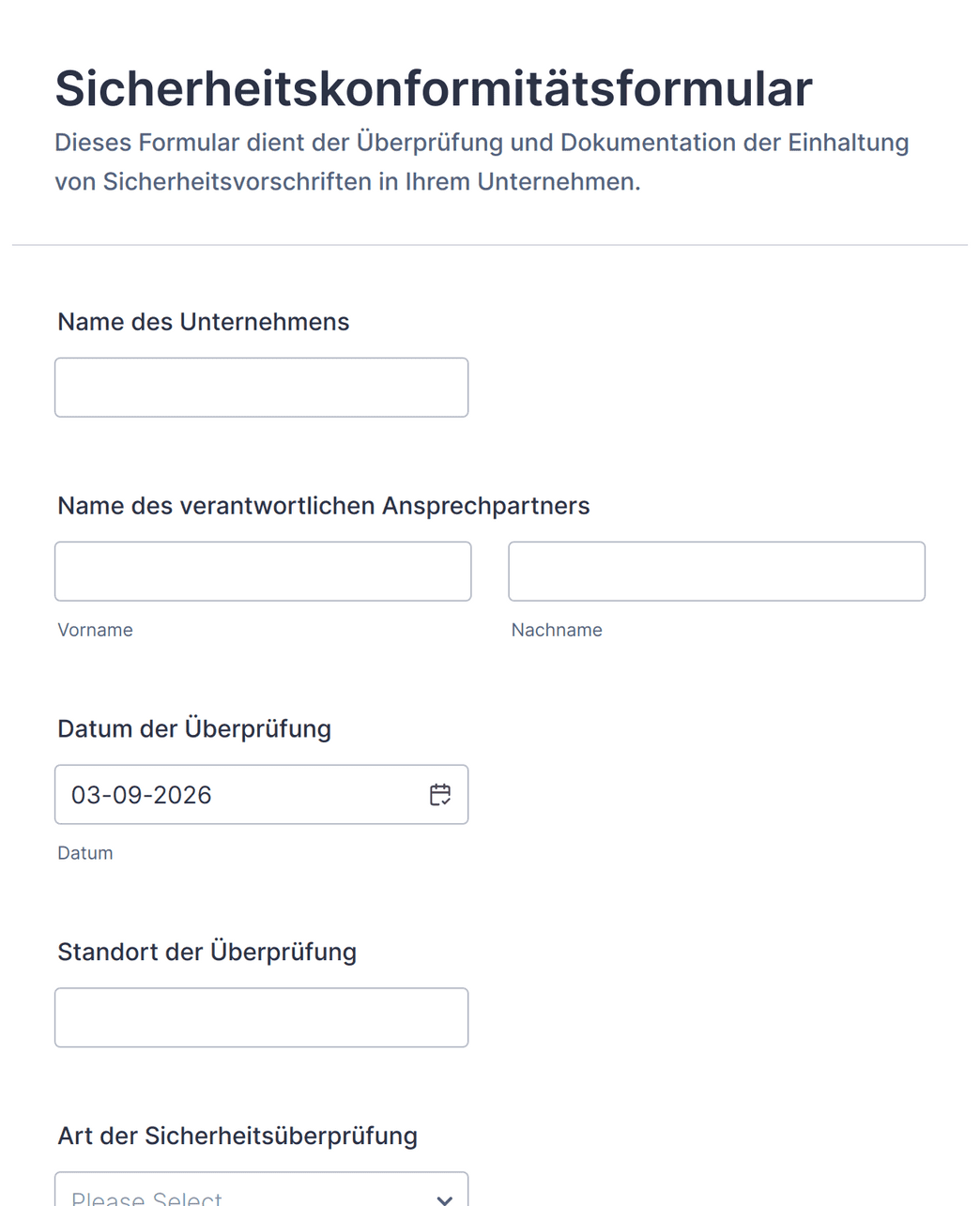Click the word 'Sicherheitsvorschriften' in the description
This screenshot has height=1206, width=980.
tap(237, 181)
